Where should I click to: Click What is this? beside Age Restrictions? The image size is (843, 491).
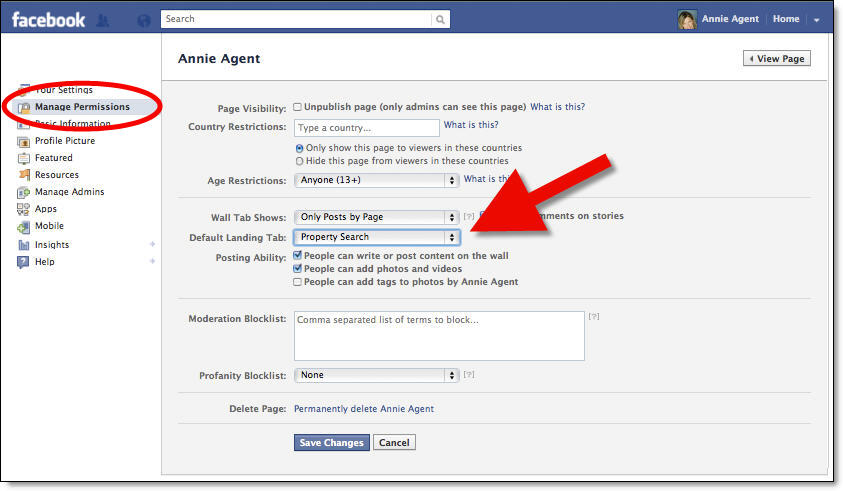(x=488, y=179)
